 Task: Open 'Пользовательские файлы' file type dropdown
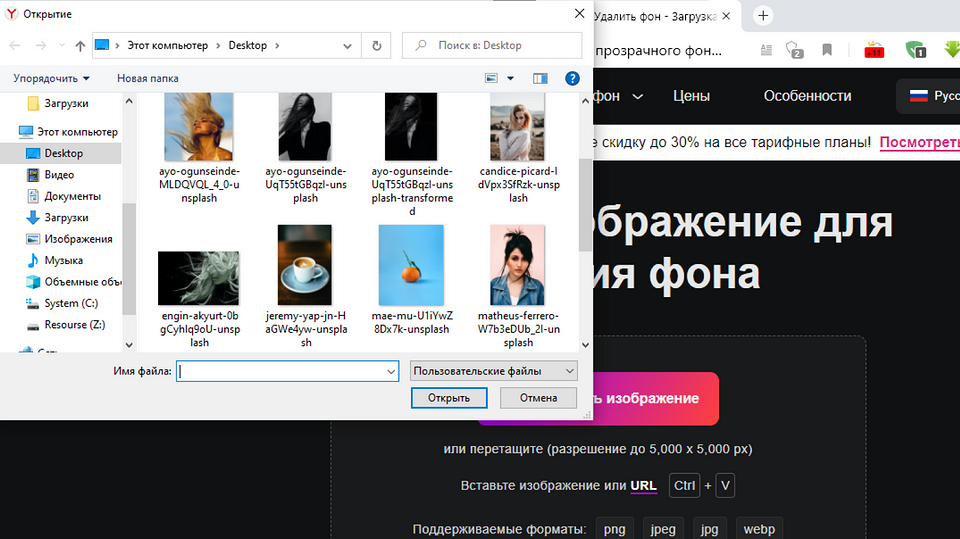coord(493,371)
